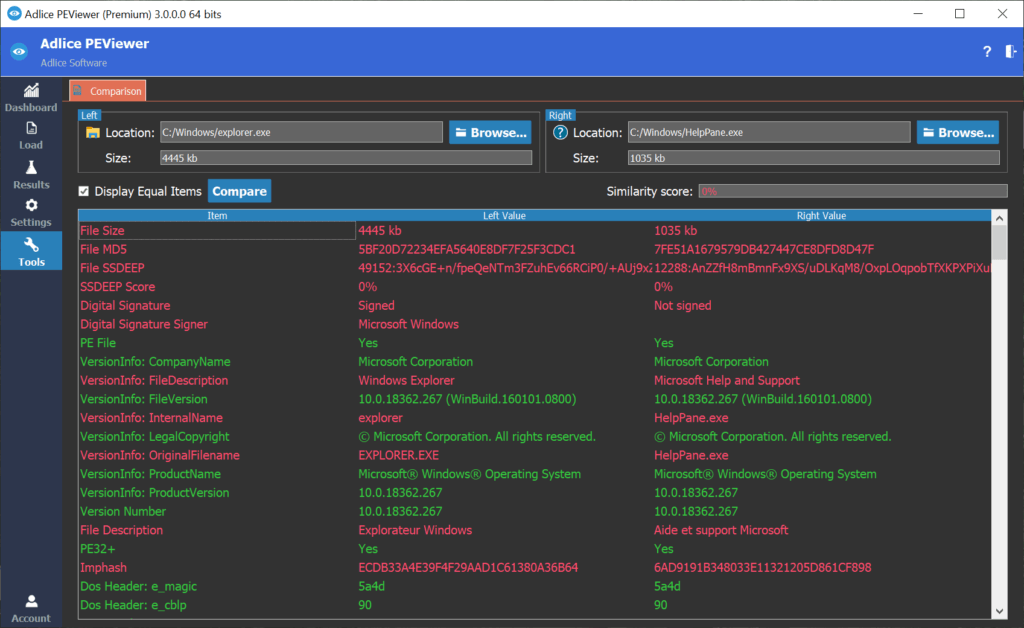The image size is (1024, 628).
Task: Click the exit icon in header
Action: (x=1011, y=52)
